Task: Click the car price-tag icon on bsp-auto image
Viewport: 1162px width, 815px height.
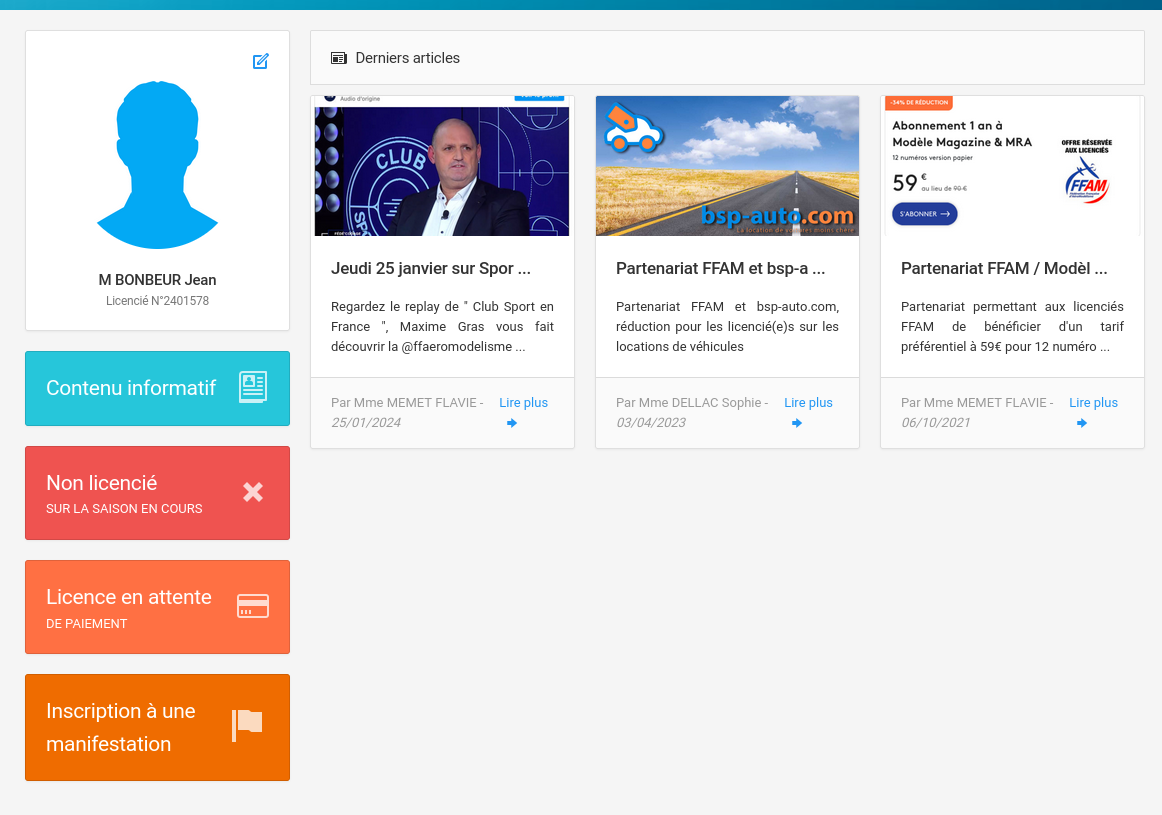Action: (x=632, y=129)
